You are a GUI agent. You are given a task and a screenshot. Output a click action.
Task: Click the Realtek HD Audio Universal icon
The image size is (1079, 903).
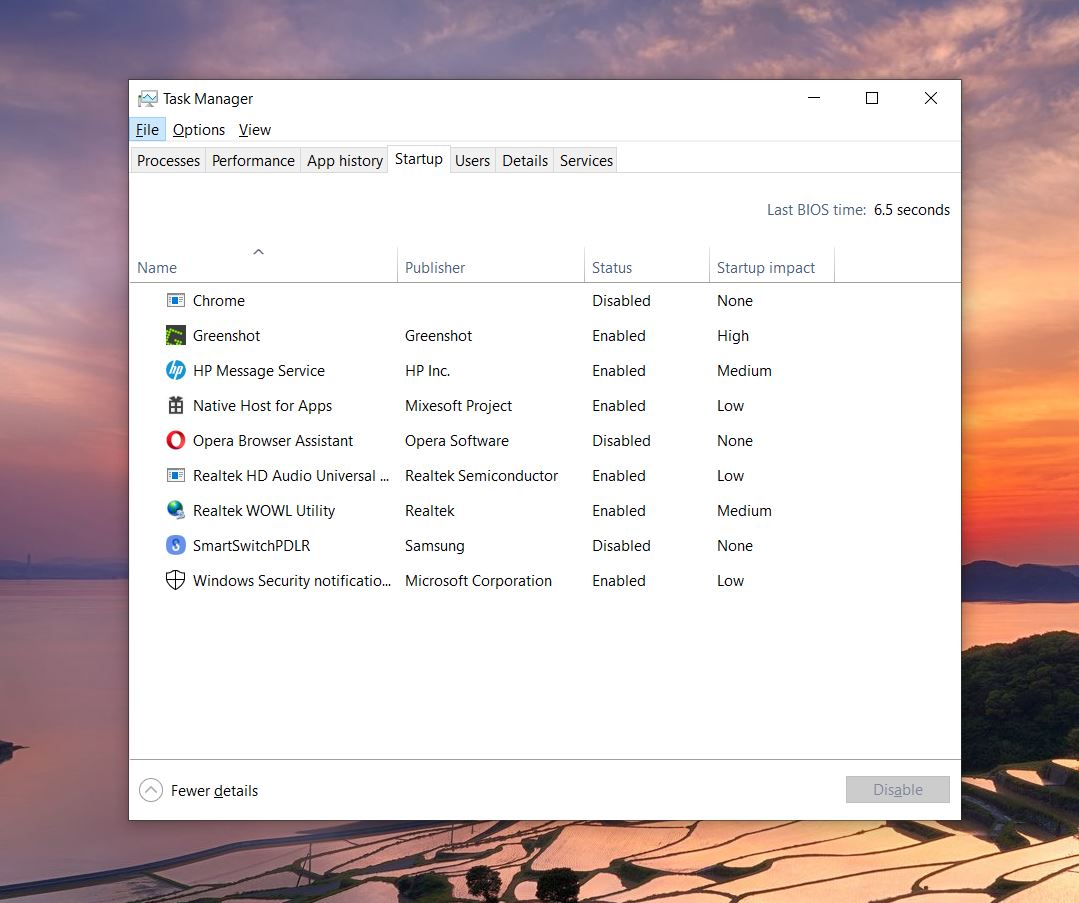tap(175, 476)
